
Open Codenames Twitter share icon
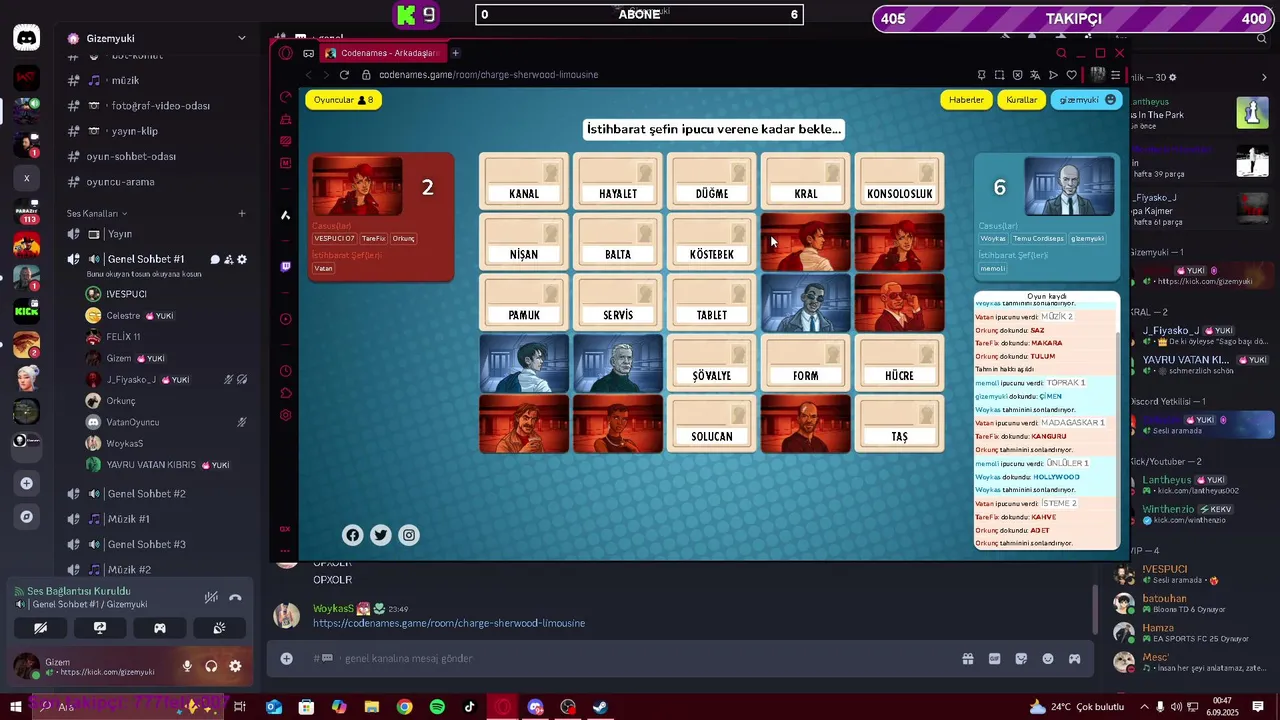380,535
